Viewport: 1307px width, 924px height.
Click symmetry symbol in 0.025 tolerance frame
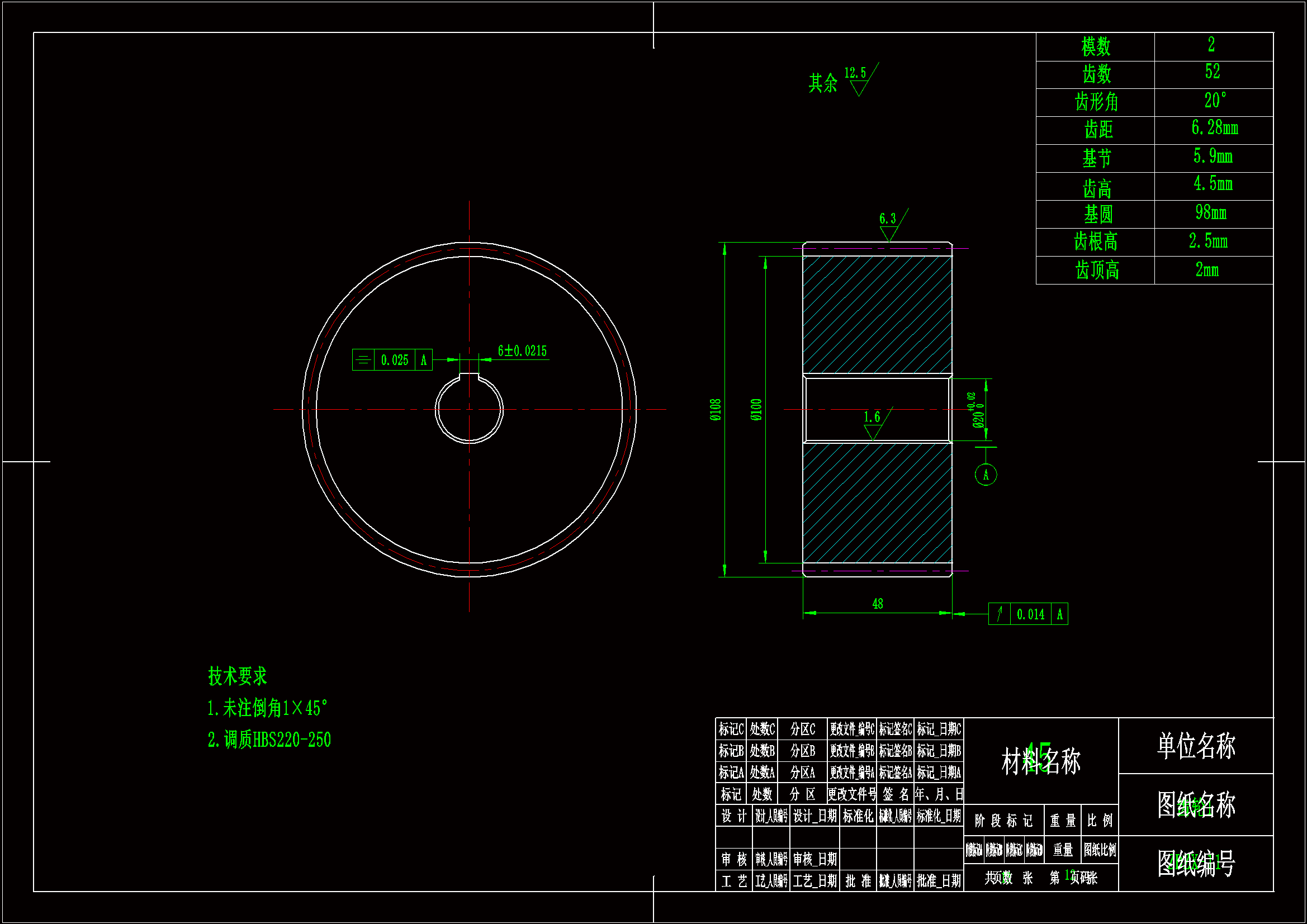[363, 360]
